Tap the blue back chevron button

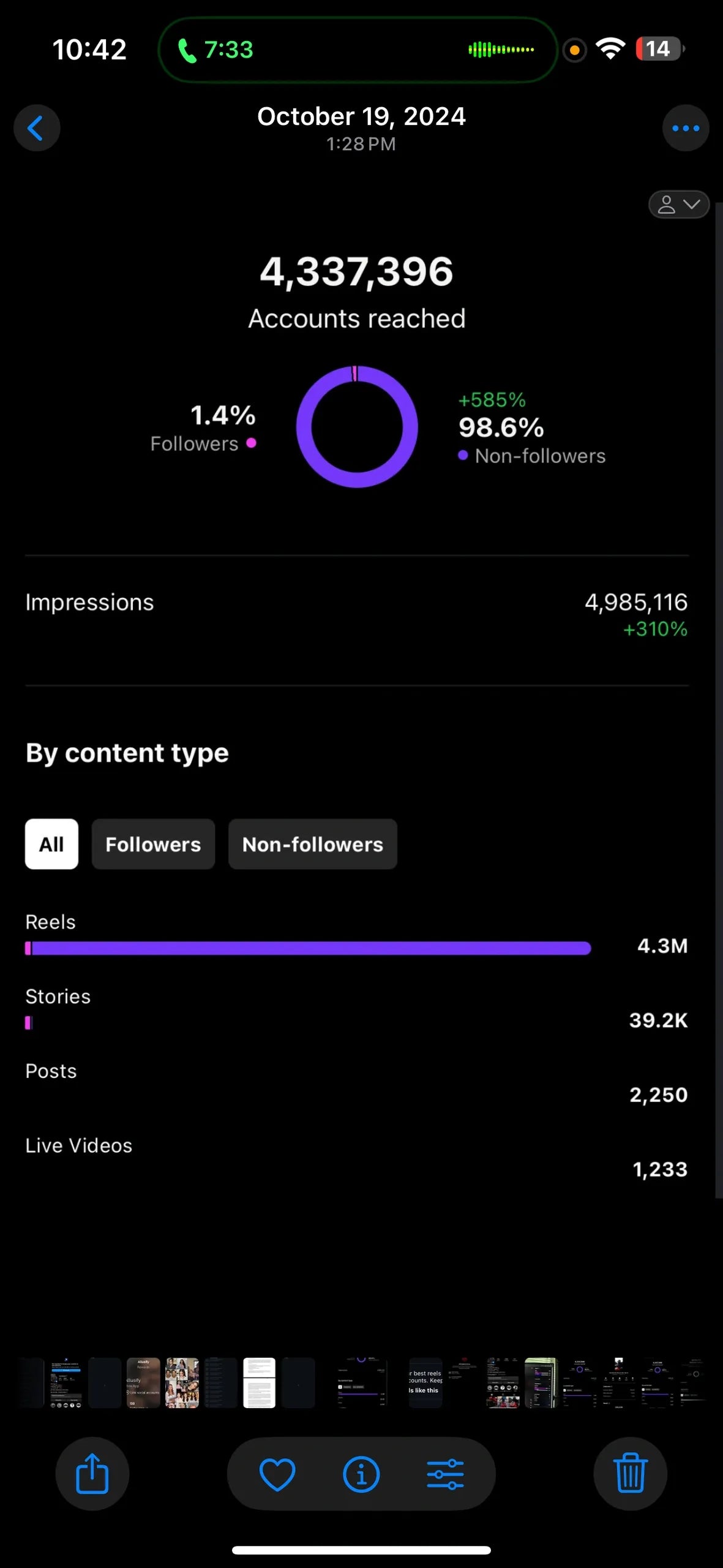coord(37,129)
